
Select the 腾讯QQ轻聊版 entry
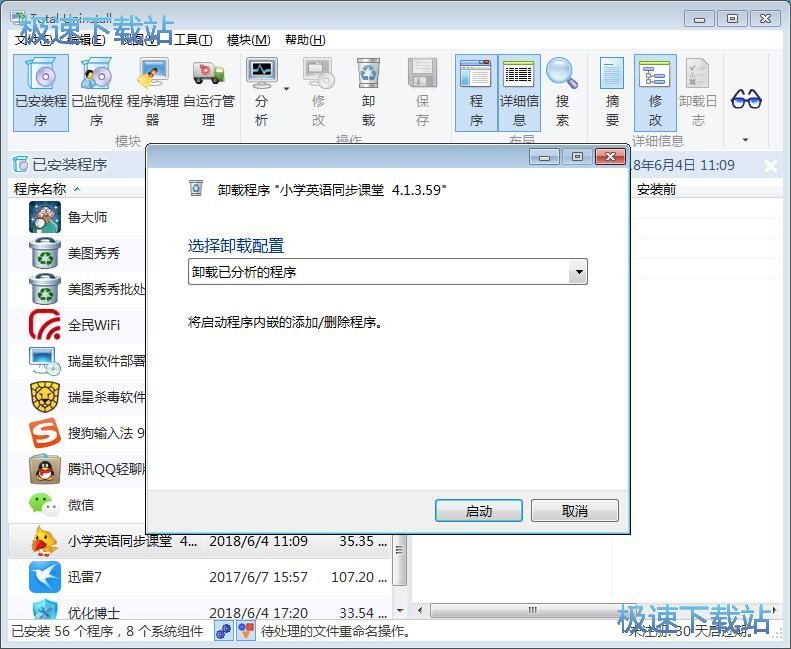point(106,469)
